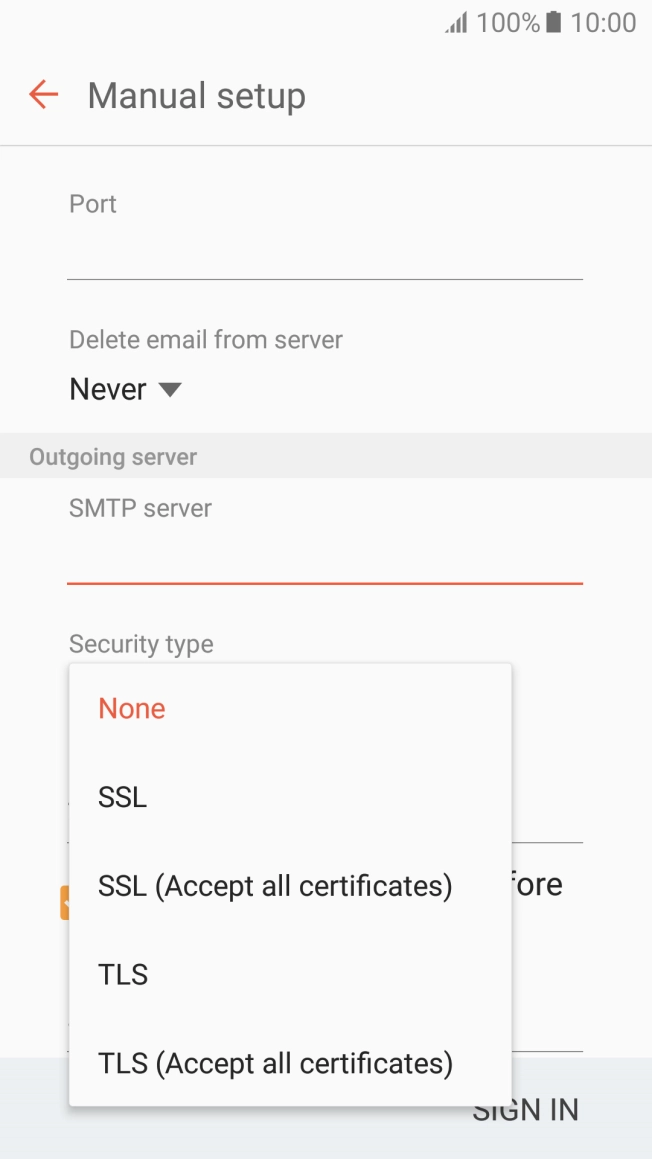652x1159 pixels.
Task: Toggle the orange checkbox behind the dropdown
Action: (x=64, y=902)
